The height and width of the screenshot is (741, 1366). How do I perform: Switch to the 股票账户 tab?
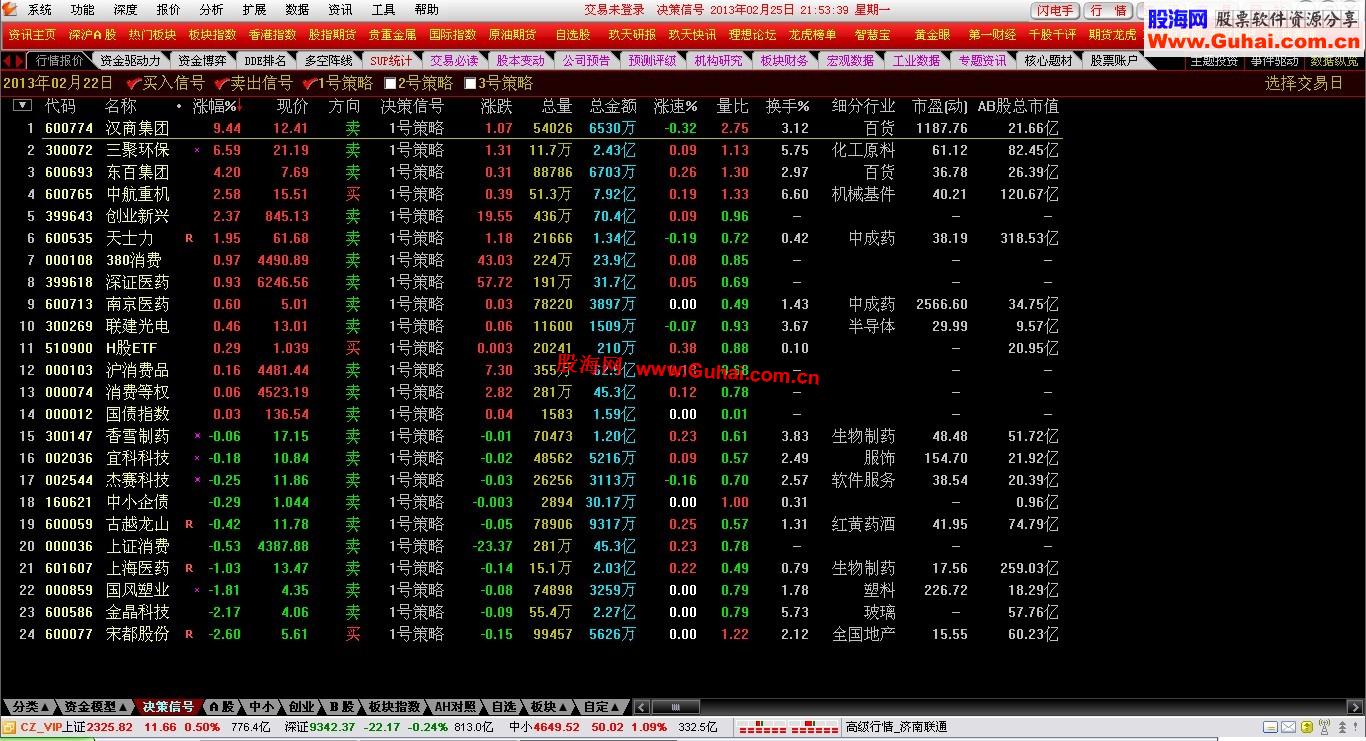point(1113,61)
